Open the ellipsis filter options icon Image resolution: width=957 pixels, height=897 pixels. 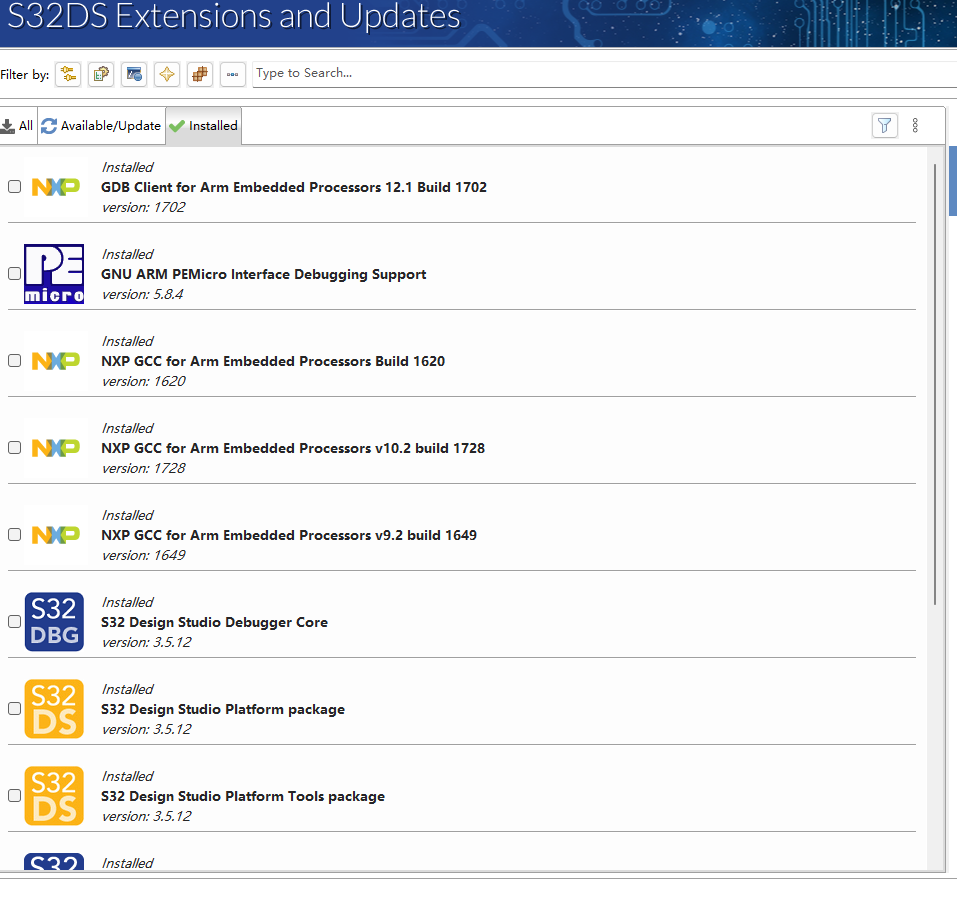click(232, 73)
